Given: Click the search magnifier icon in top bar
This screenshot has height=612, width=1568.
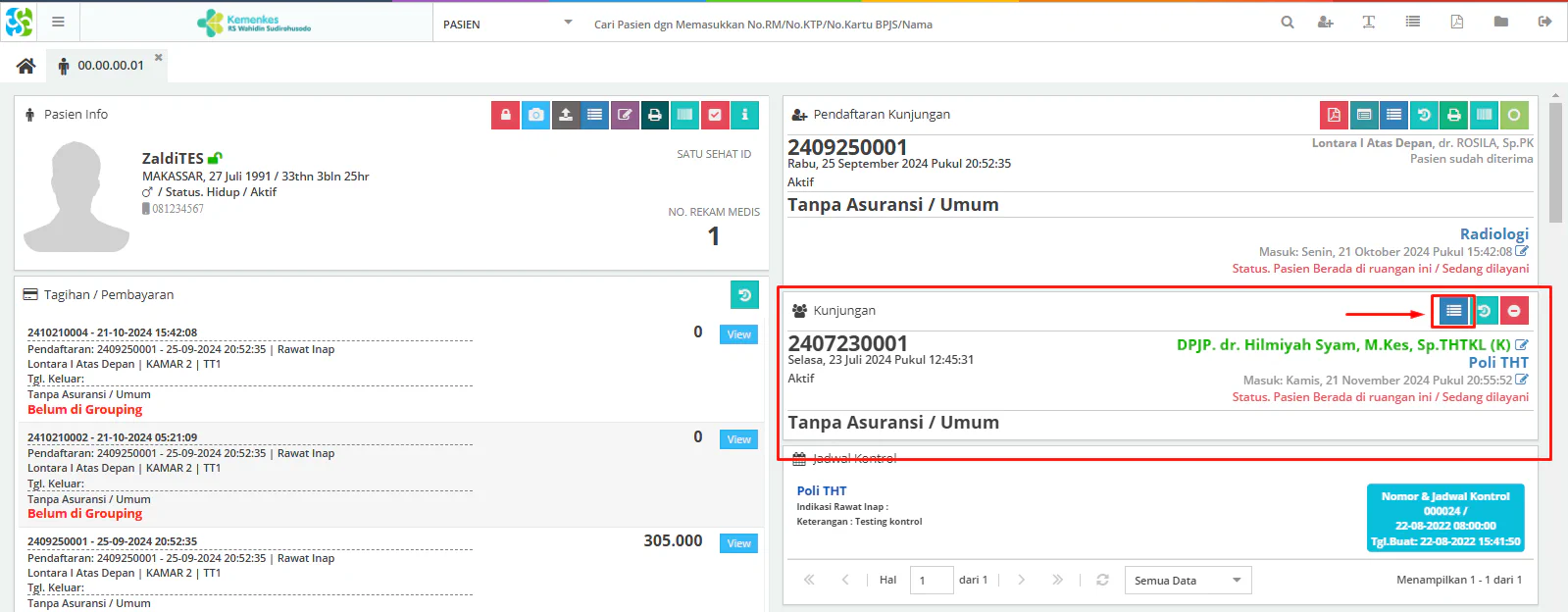Looking at the screenshot, I should point(1288,22).
